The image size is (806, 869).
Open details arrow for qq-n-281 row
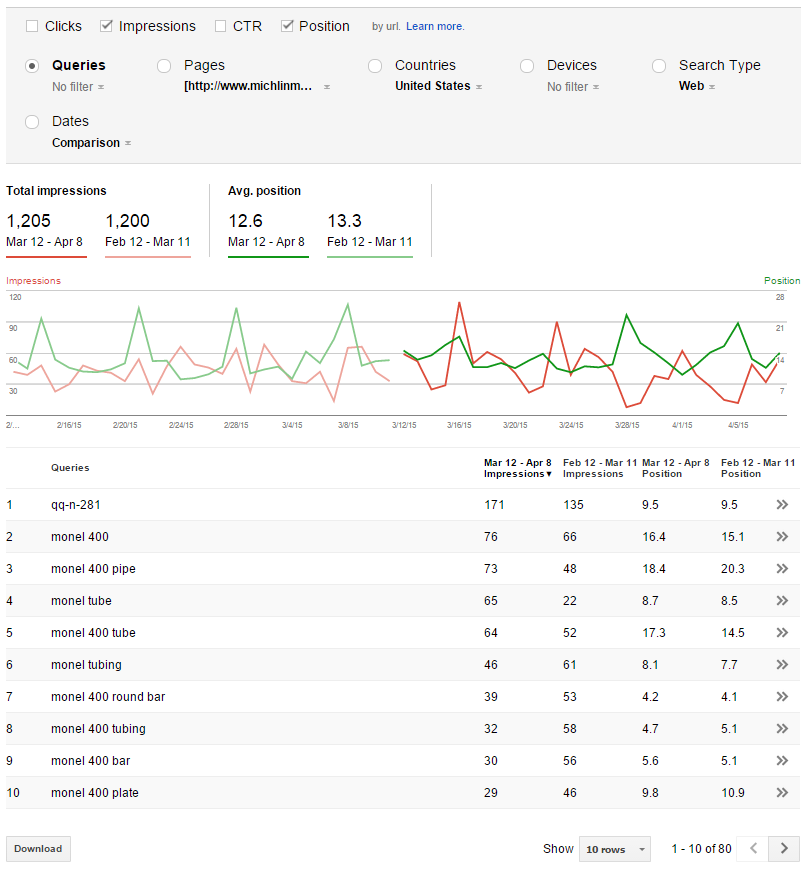(782, 504)
